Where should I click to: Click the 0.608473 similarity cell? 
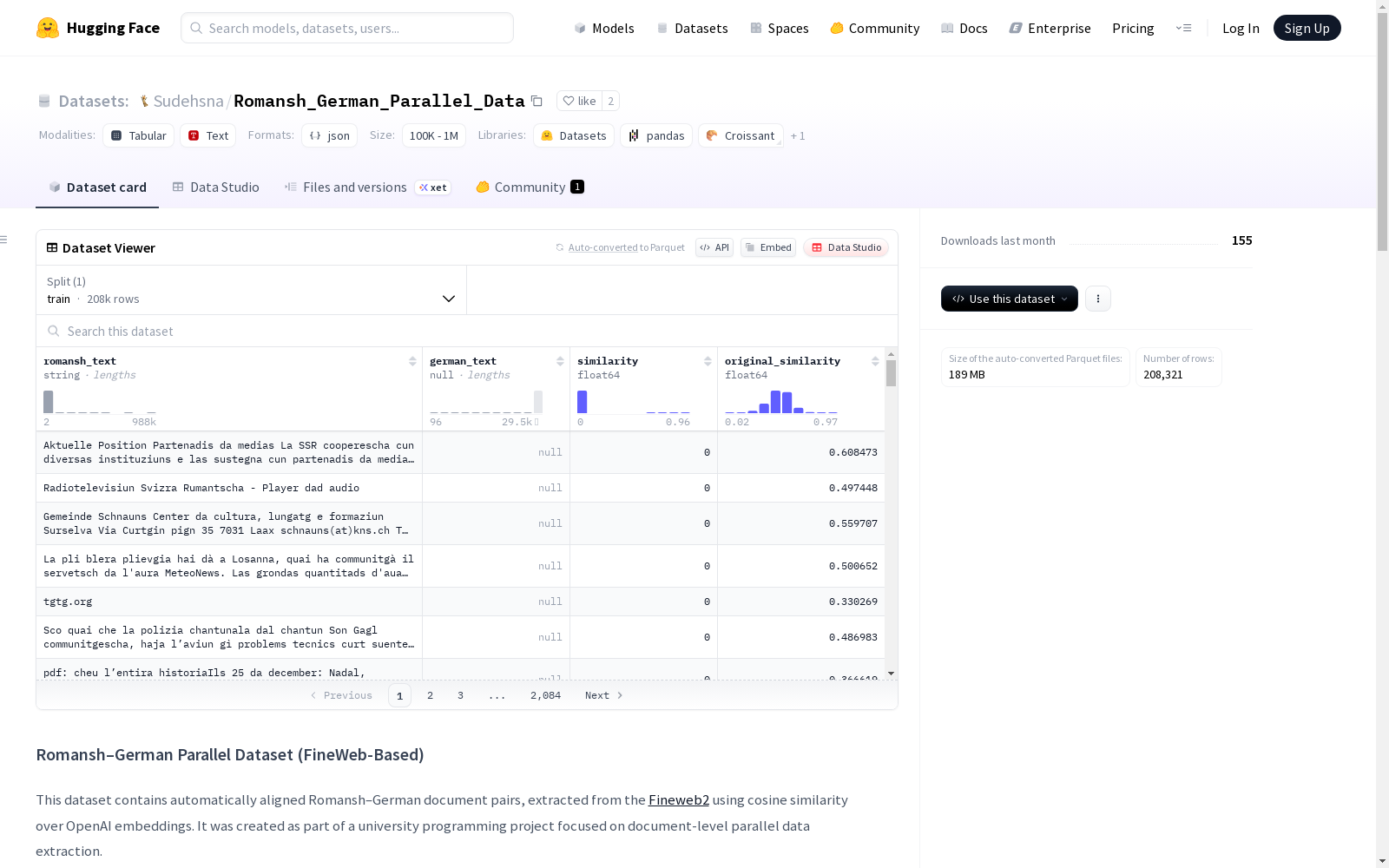pos(801,452)
